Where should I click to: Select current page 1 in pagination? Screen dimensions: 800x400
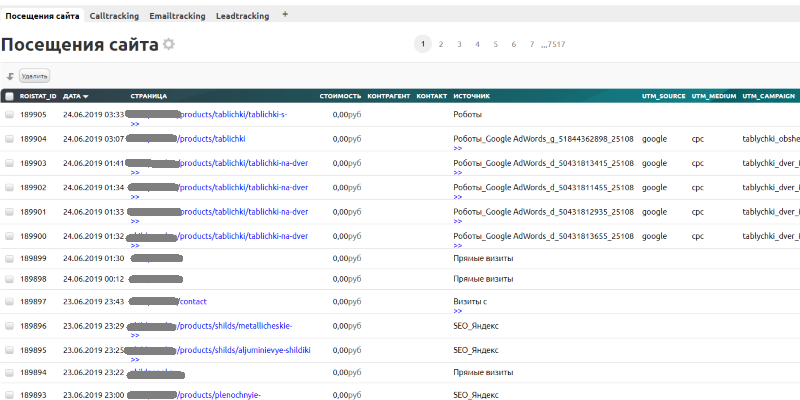[x=422, y=44]
